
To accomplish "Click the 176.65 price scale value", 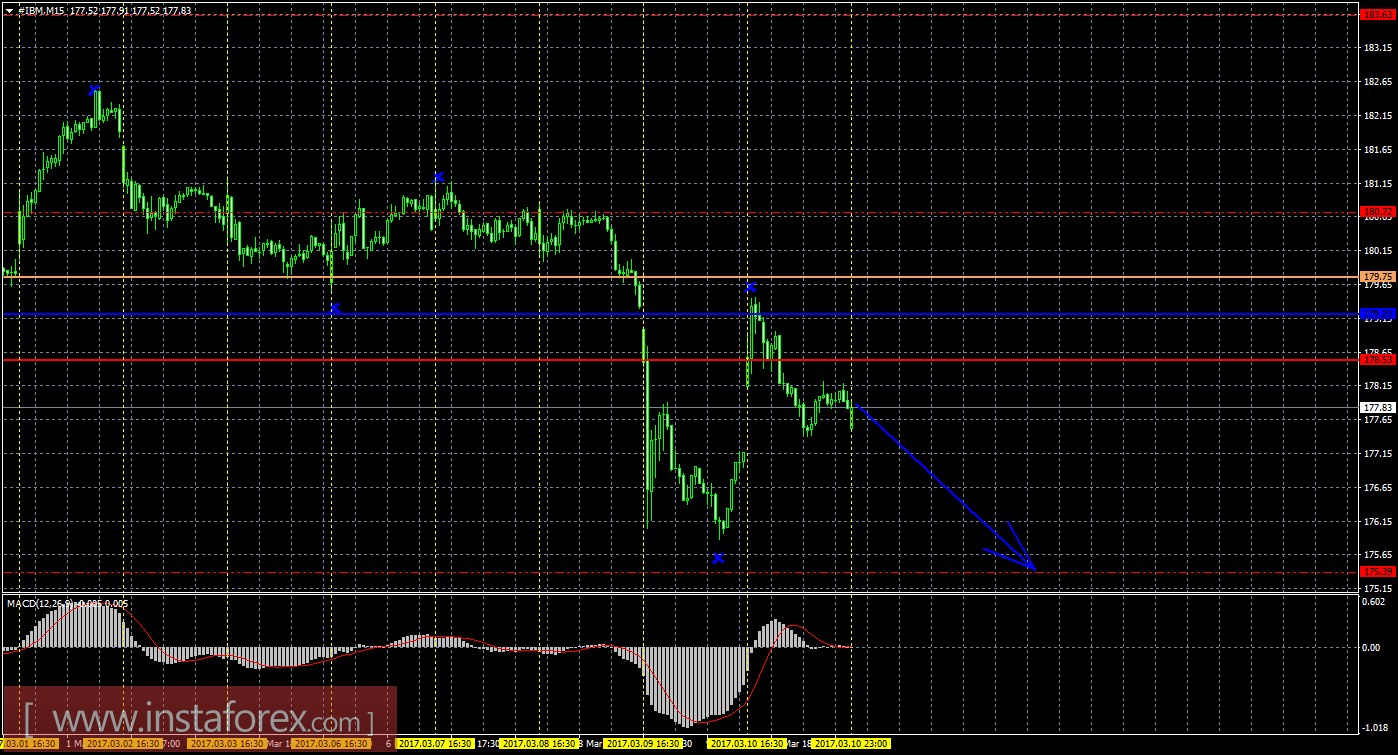I will coord(1377,488).
